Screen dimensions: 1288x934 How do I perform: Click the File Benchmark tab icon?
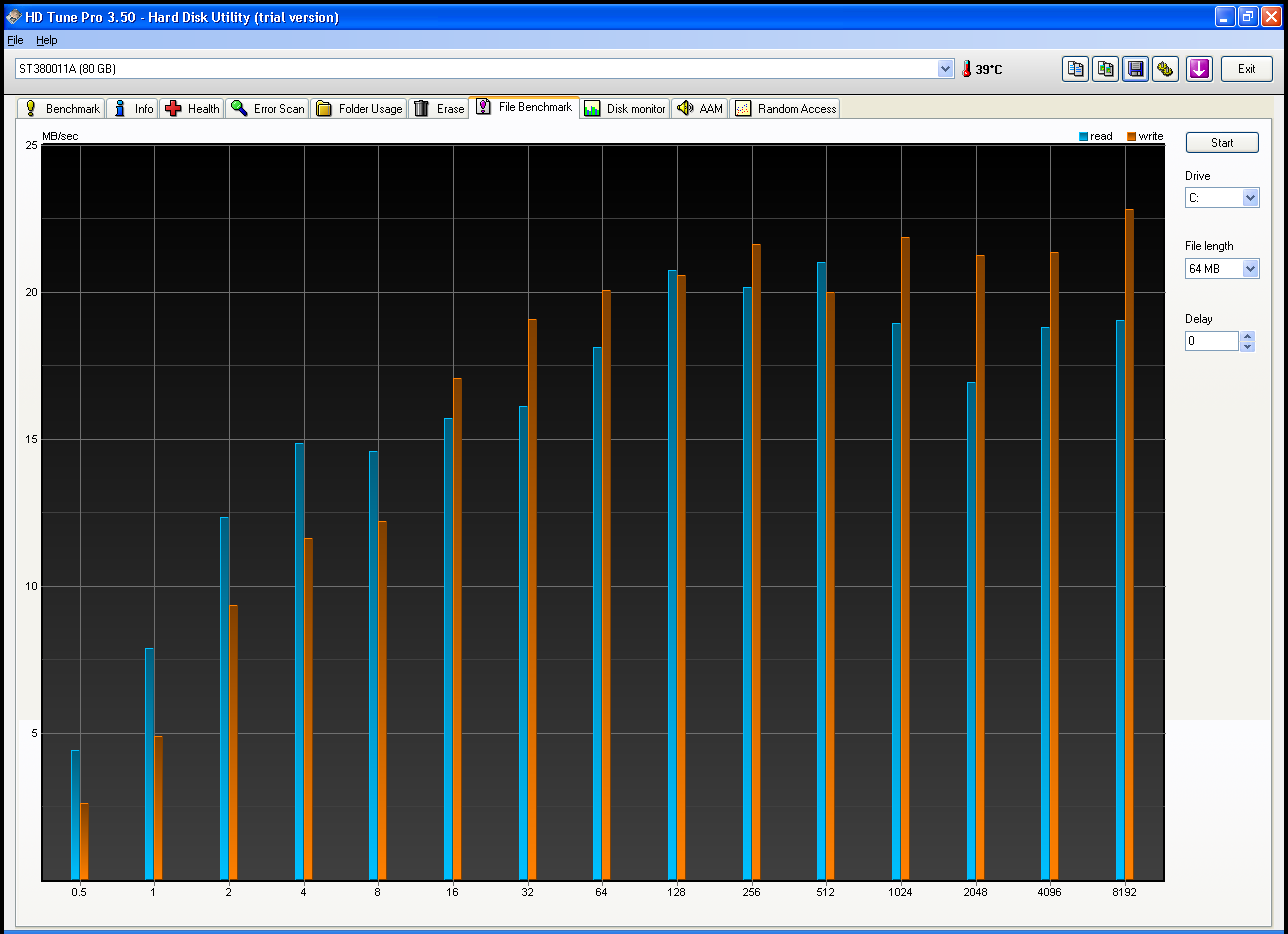point(484,107)
